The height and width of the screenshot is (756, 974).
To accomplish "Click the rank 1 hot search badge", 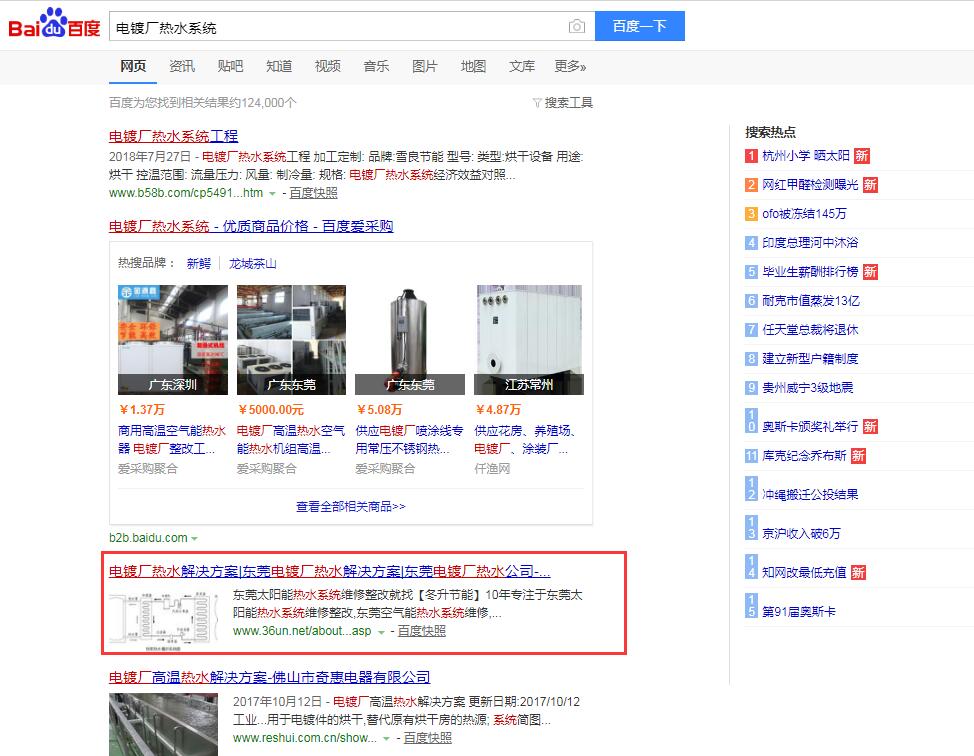I will point(751,156).
